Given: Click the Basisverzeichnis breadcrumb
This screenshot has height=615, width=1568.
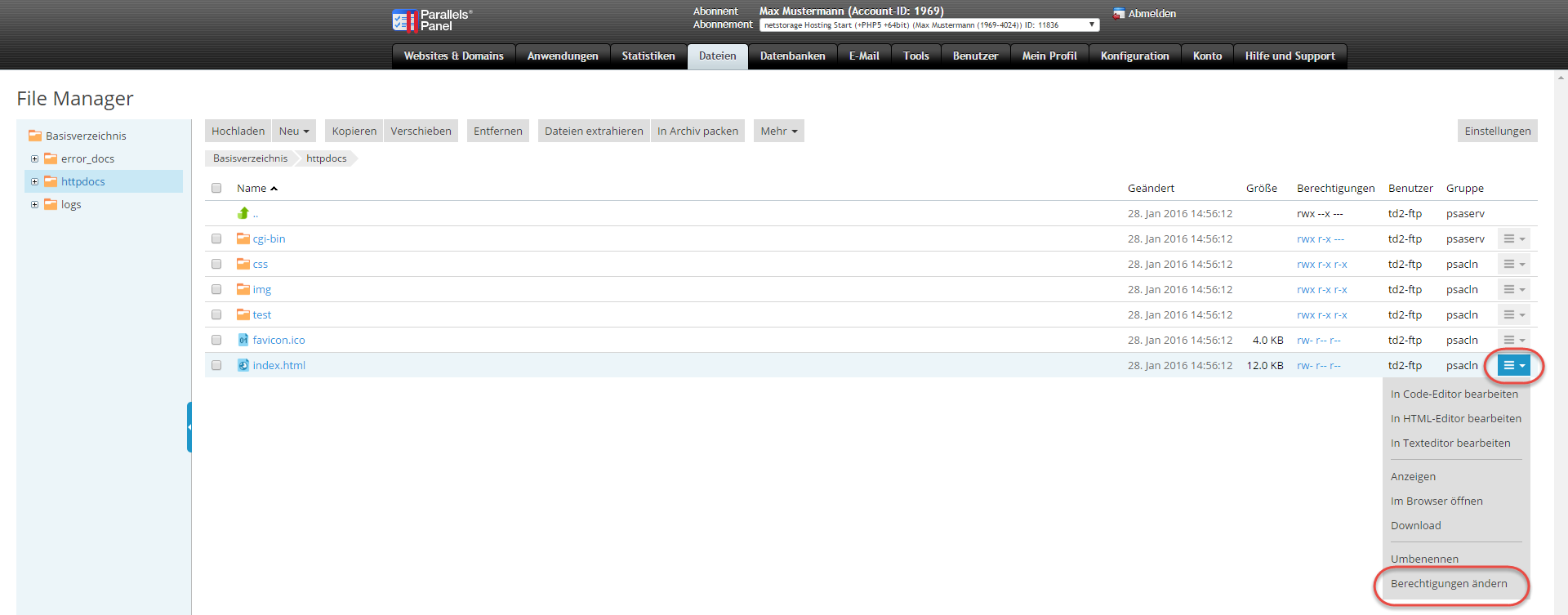Looking at the screenshot, I should 250,158.
